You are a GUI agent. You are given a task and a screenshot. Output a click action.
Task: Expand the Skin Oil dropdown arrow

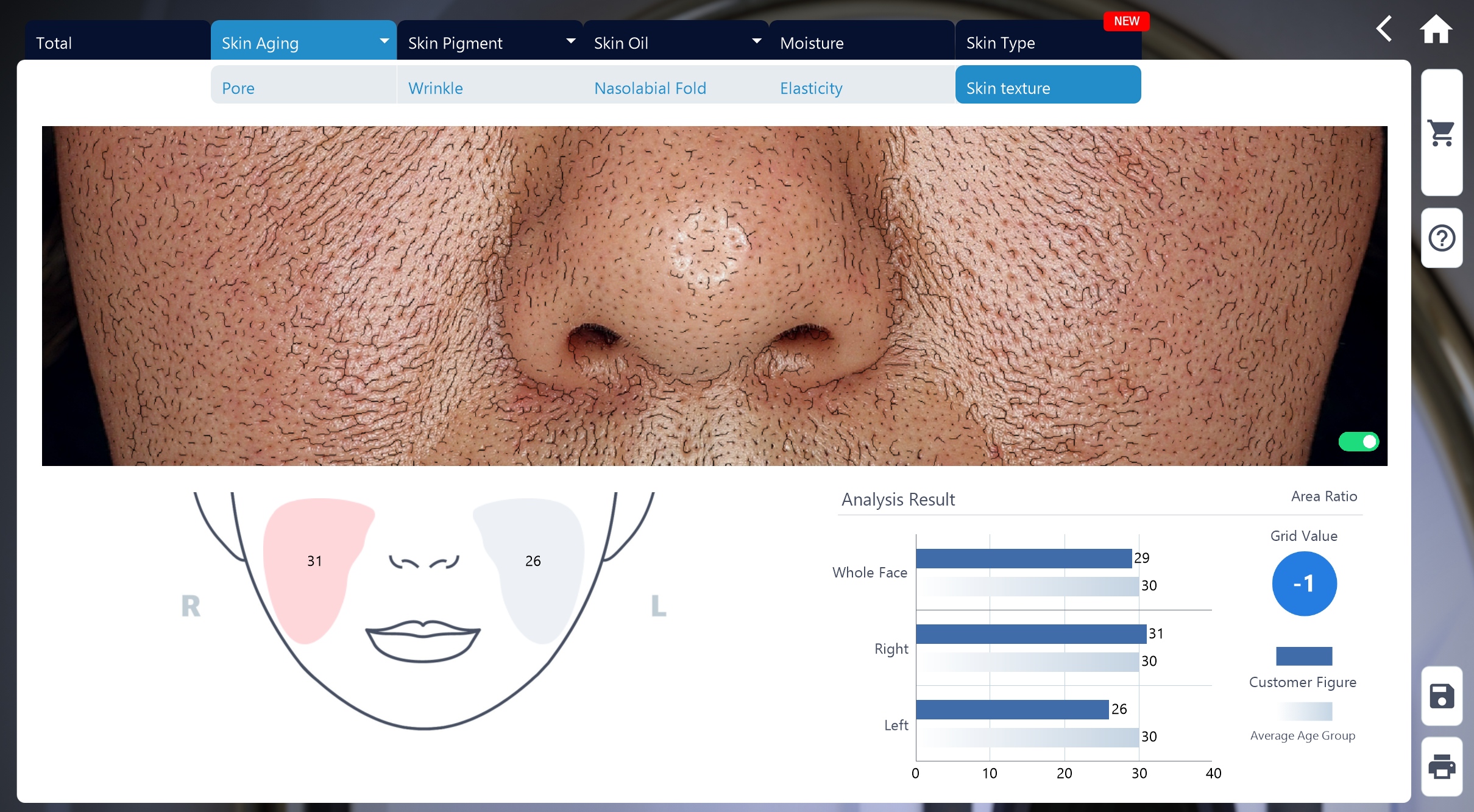tap(756, 41)
